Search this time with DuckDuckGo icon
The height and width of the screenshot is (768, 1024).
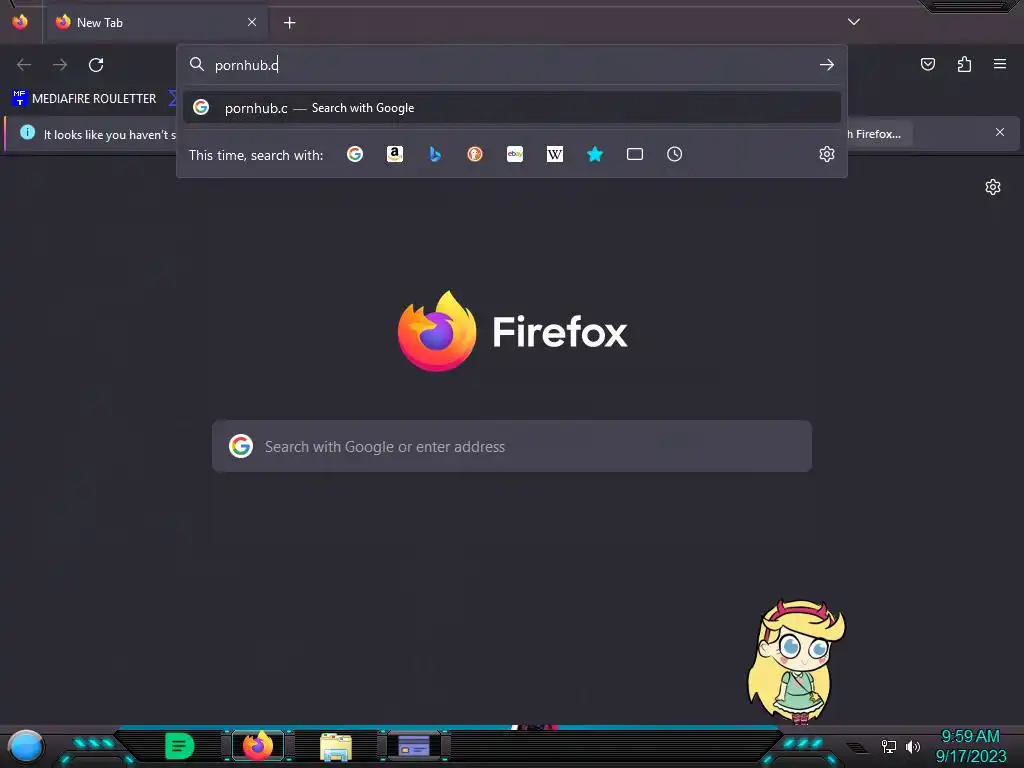point(475,154)
